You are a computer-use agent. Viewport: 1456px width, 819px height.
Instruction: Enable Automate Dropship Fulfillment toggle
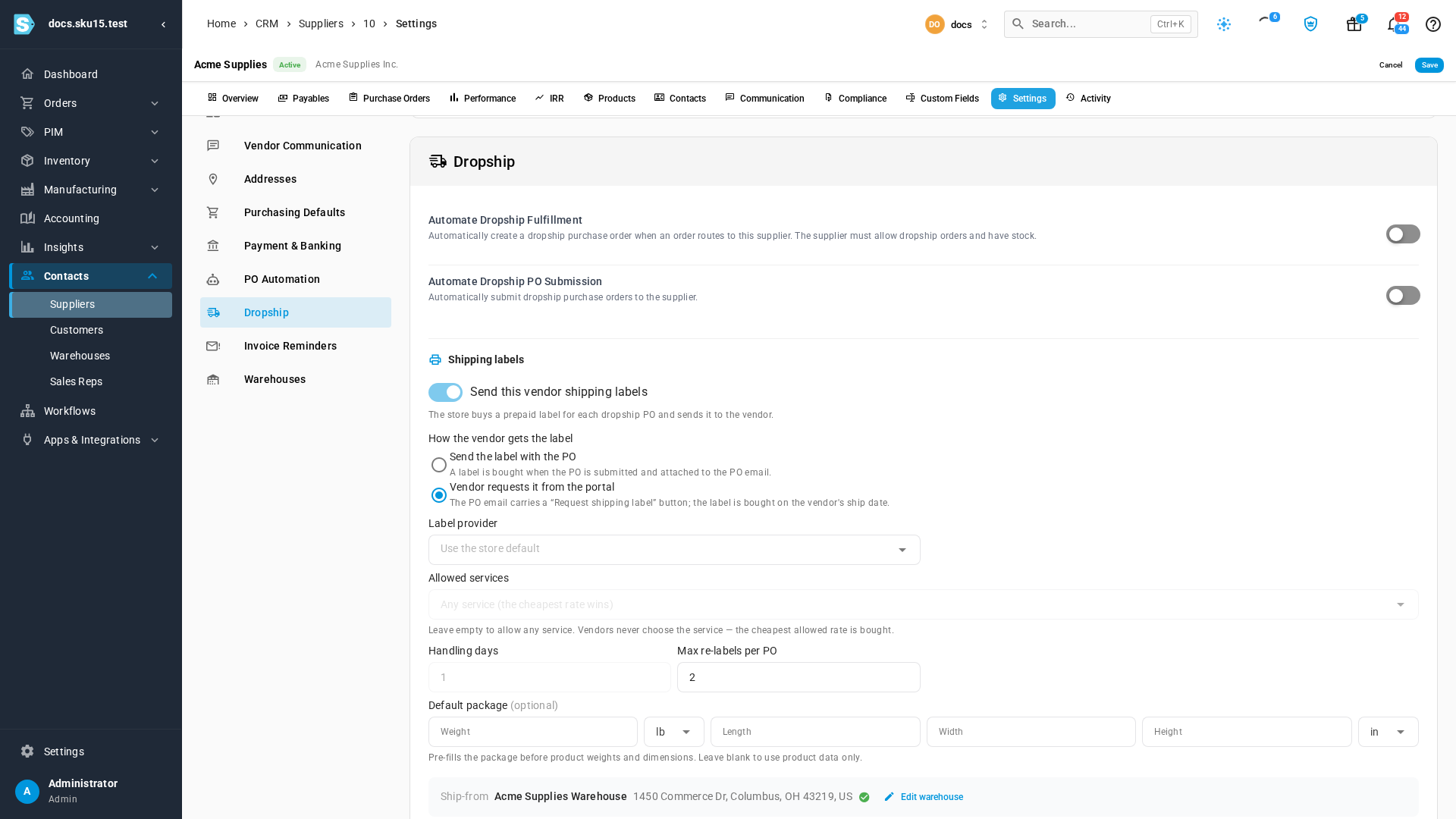coord(1403,234)
